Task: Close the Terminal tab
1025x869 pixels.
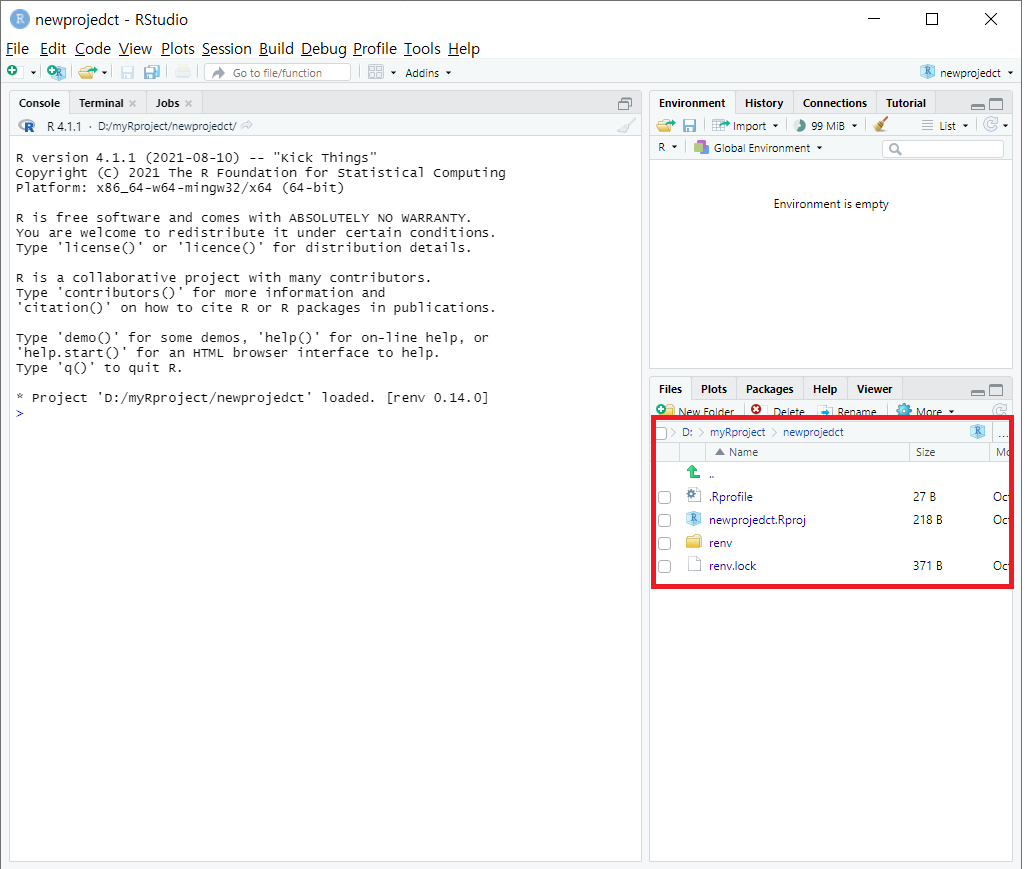Action: pyautogui.click(x=133, y=103)
